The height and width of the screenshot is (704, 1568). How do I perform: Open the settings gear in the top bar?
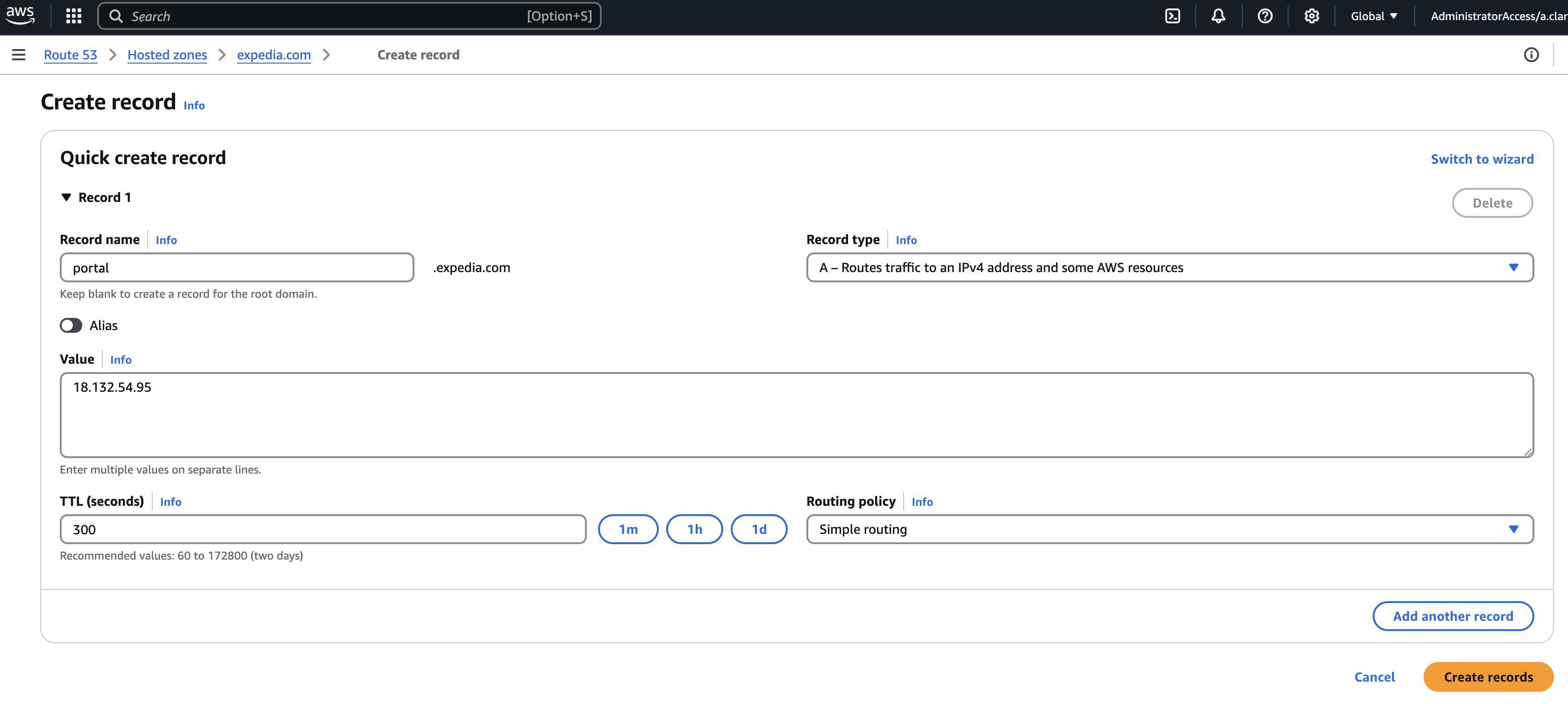pos(1312,16)
